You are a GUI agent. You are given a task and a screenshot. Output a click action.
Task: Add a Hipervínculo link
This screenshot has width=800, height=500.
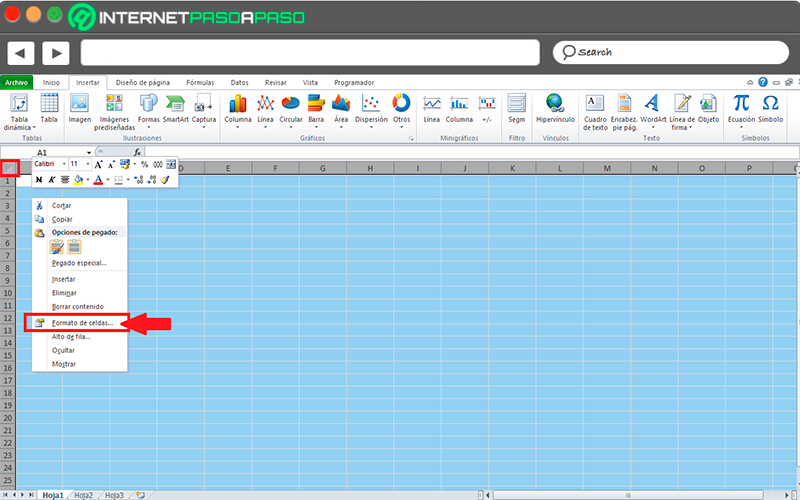[555, 109]
